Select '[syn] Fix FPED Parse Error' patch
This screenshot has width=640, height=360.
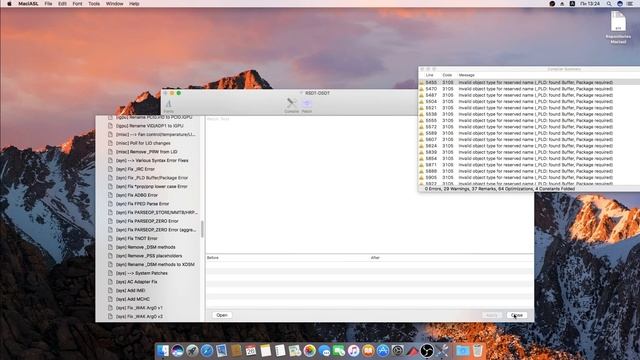(x=142, y=204)
